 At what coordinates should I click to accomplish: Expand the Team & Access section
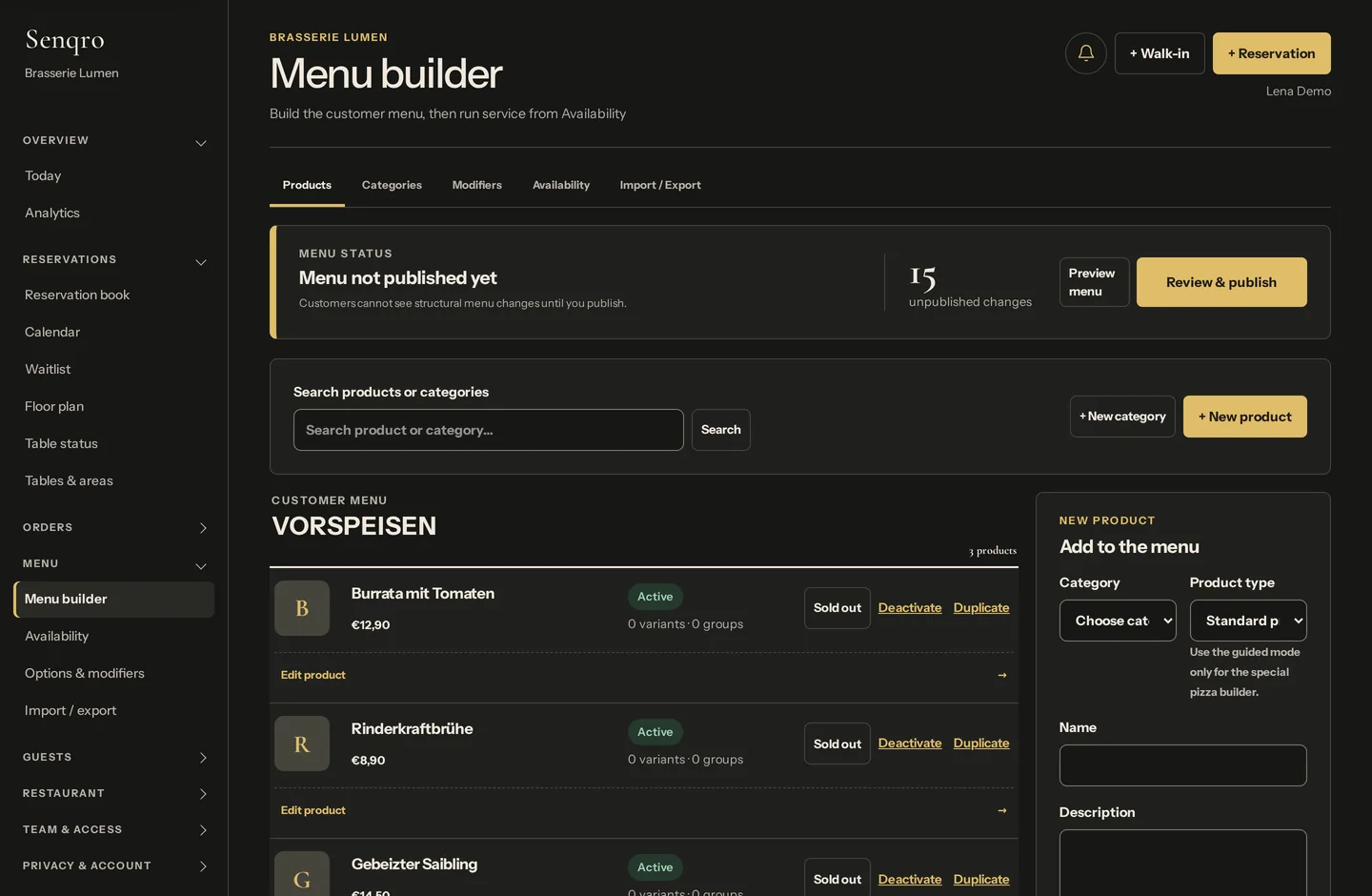tap(114, 830)
